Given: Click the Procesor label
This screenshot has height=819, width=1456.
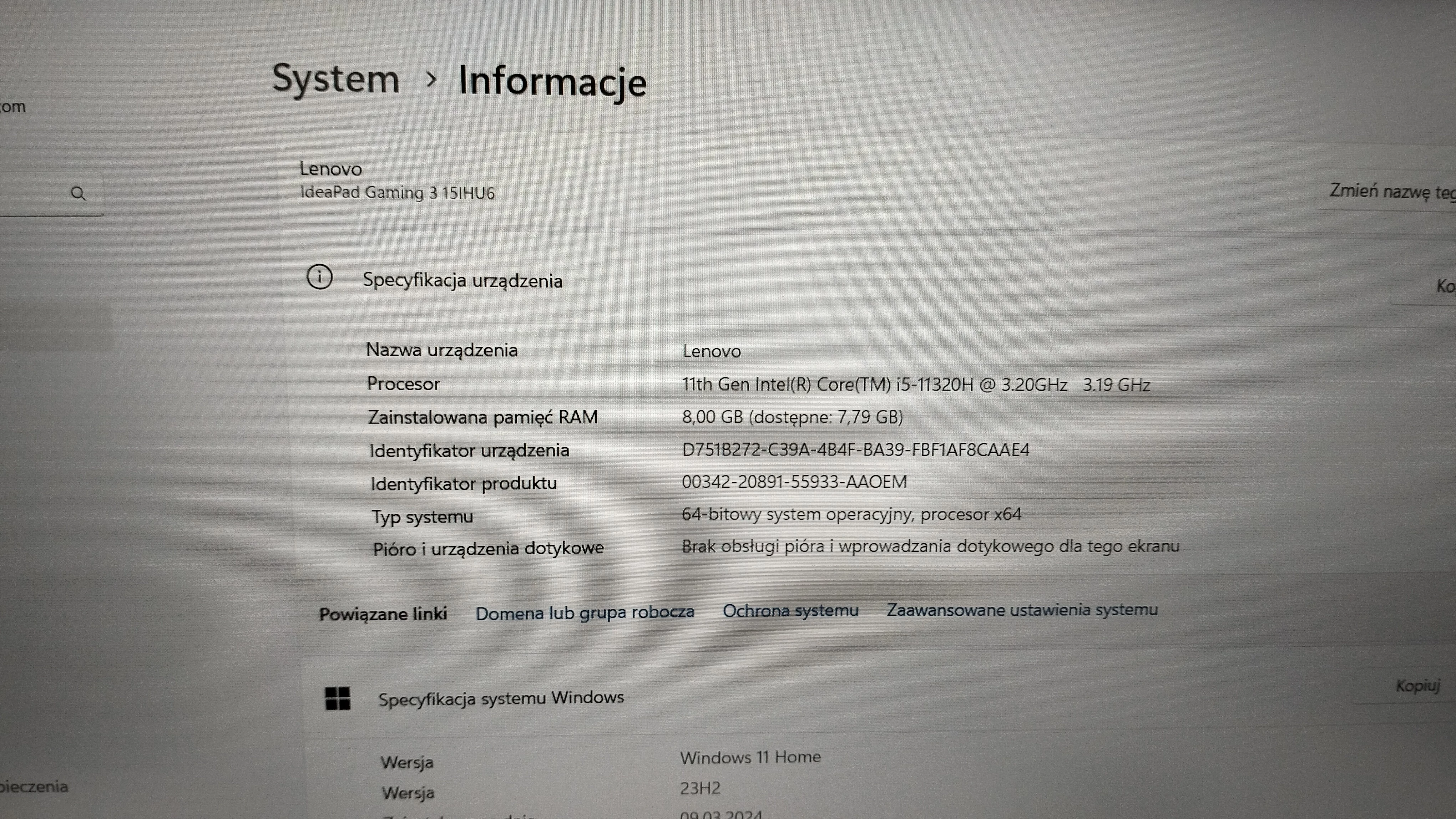Looking at the screenshot, I should pos(403,383).
